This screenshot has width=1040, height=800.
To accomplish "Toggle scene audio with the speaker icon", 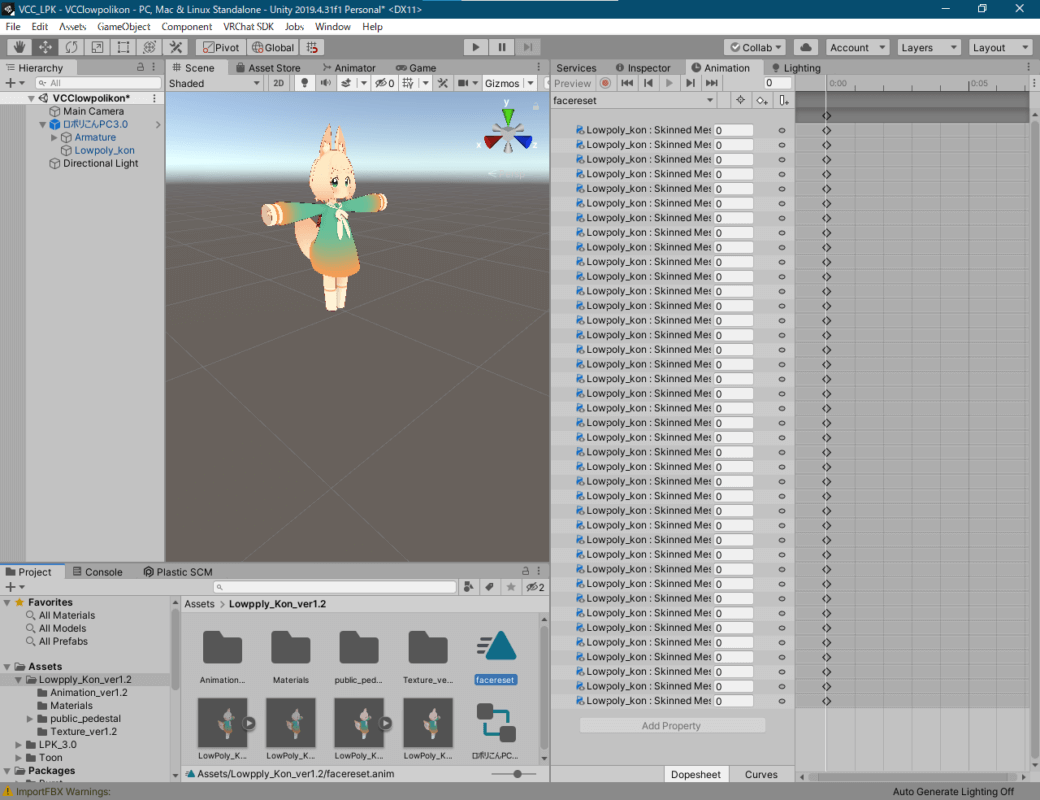I will pos(325,84).
